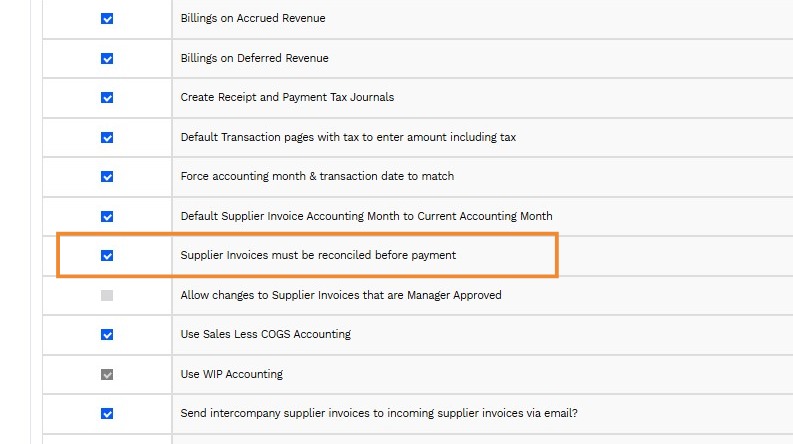
Task: Toggle Default Transaction pages with tax checkbox
Action: click(107, 137)
